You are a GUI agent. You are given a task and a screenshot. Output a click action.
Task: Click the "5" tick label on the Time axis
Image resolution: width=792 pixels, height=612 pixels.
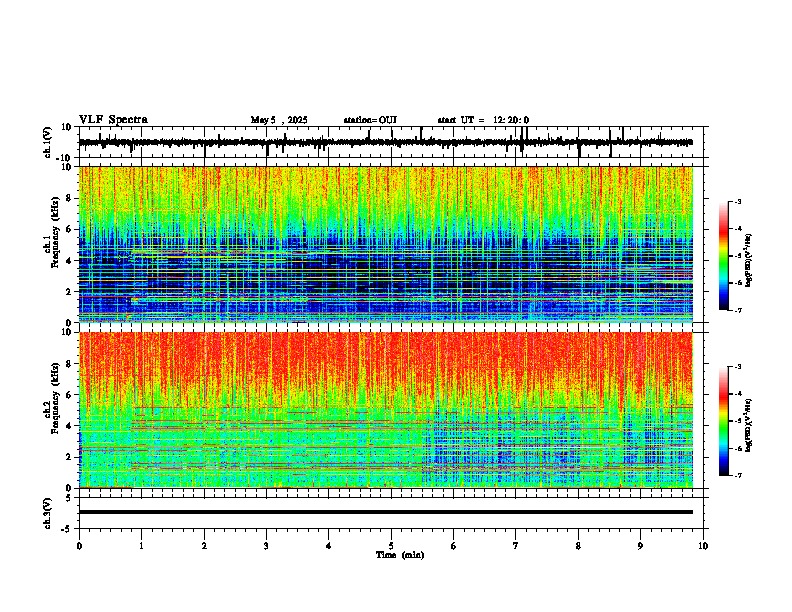(391, 546)
